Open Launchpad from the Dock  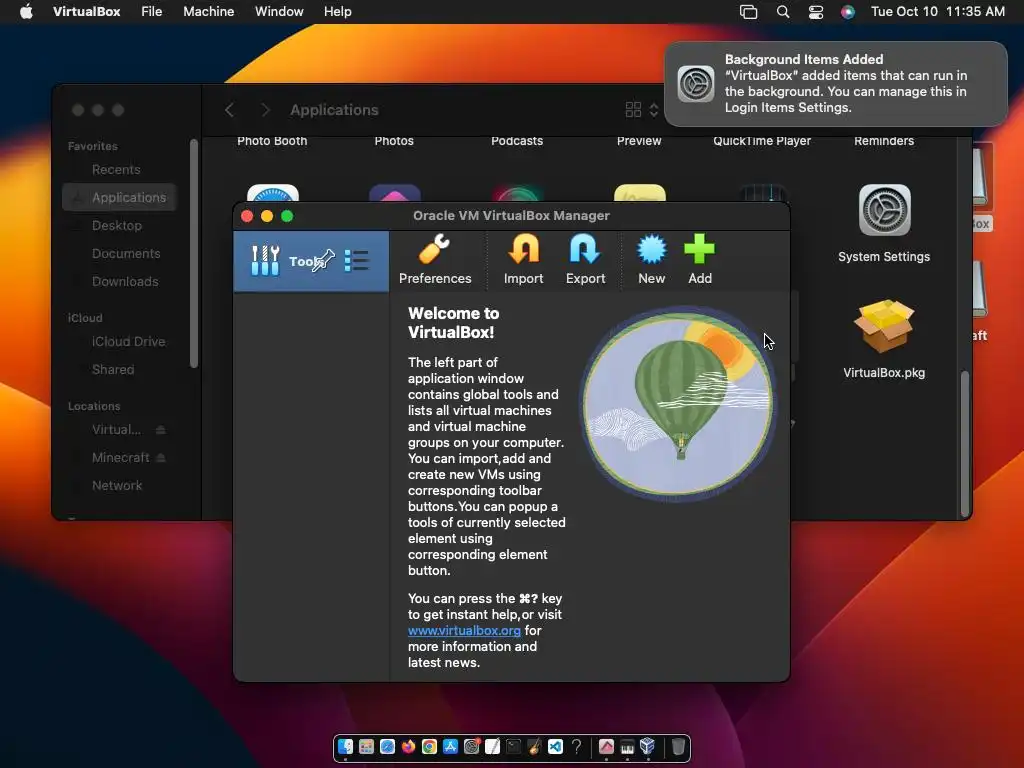pyautogui.click(x=366, y=746)
